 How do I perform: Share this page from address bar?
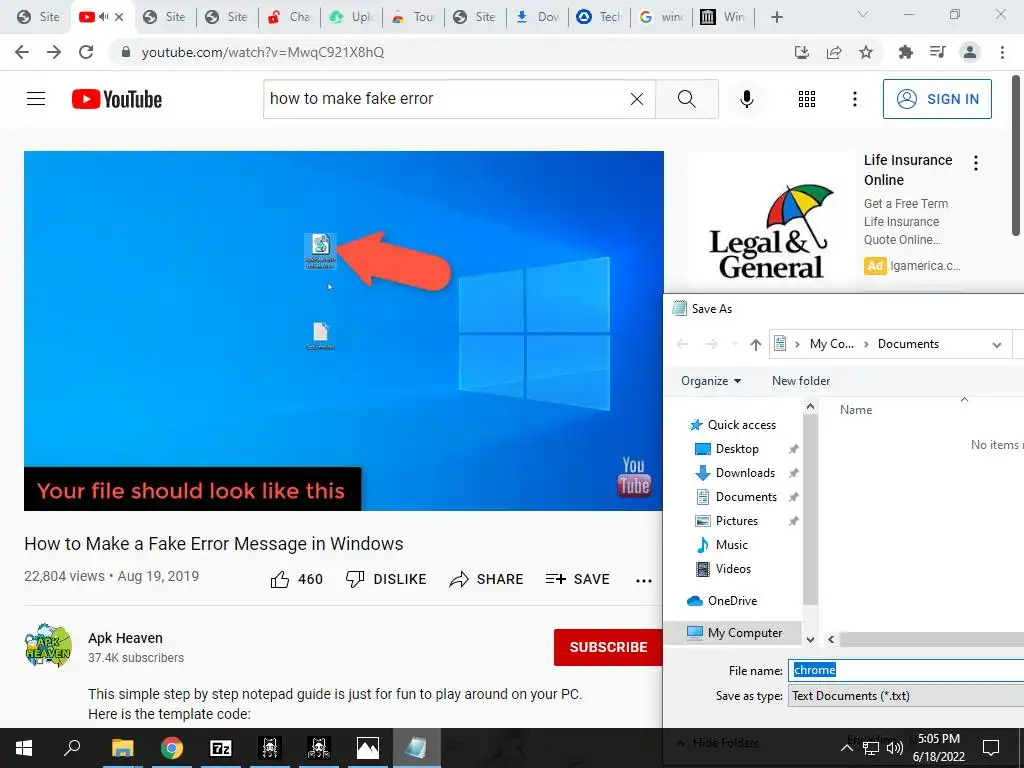[x=834, y=52]
